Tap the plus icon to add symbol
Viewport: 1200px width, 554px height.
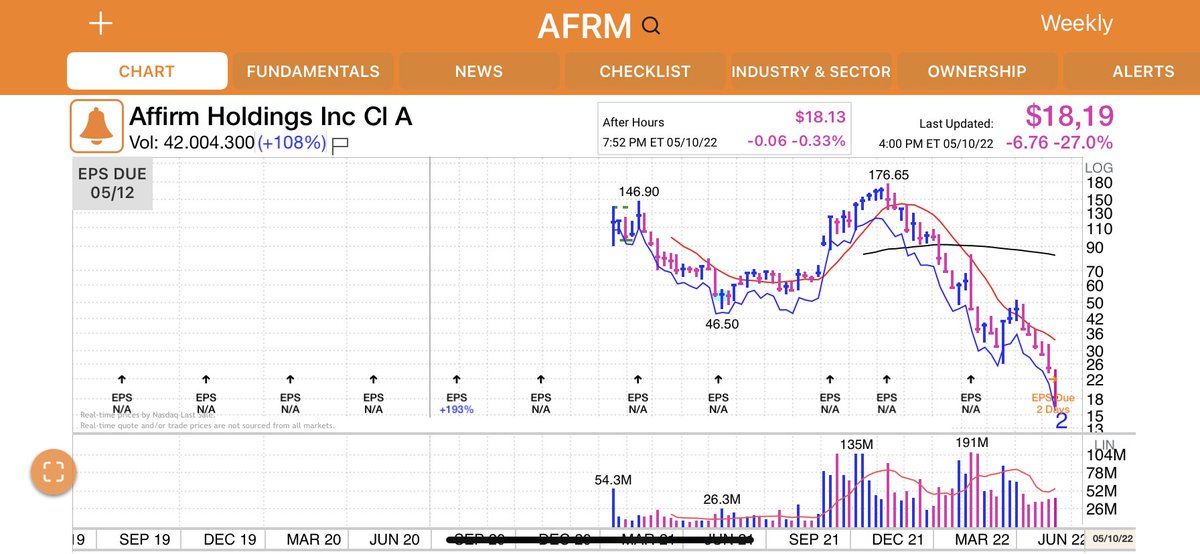pyautogui.click(x=101, y=24)
